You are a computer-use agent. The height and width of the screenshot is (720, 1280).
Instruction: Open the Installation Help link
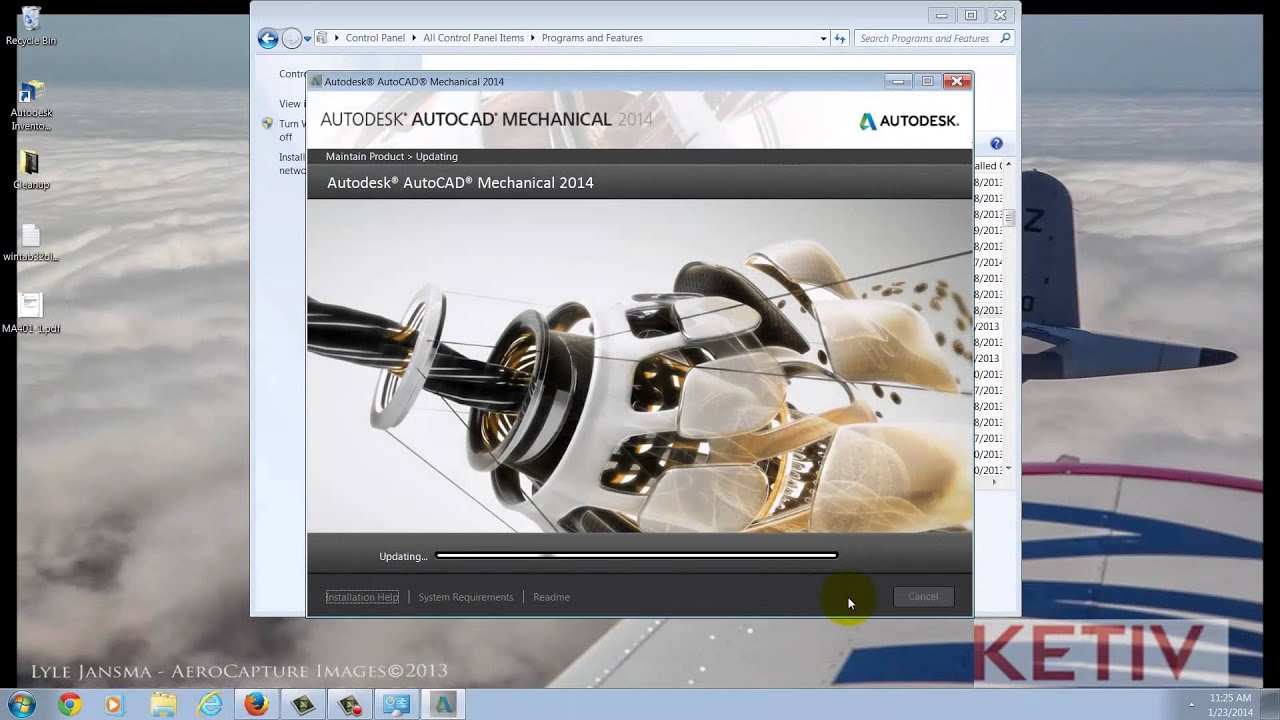coord(362,597)
